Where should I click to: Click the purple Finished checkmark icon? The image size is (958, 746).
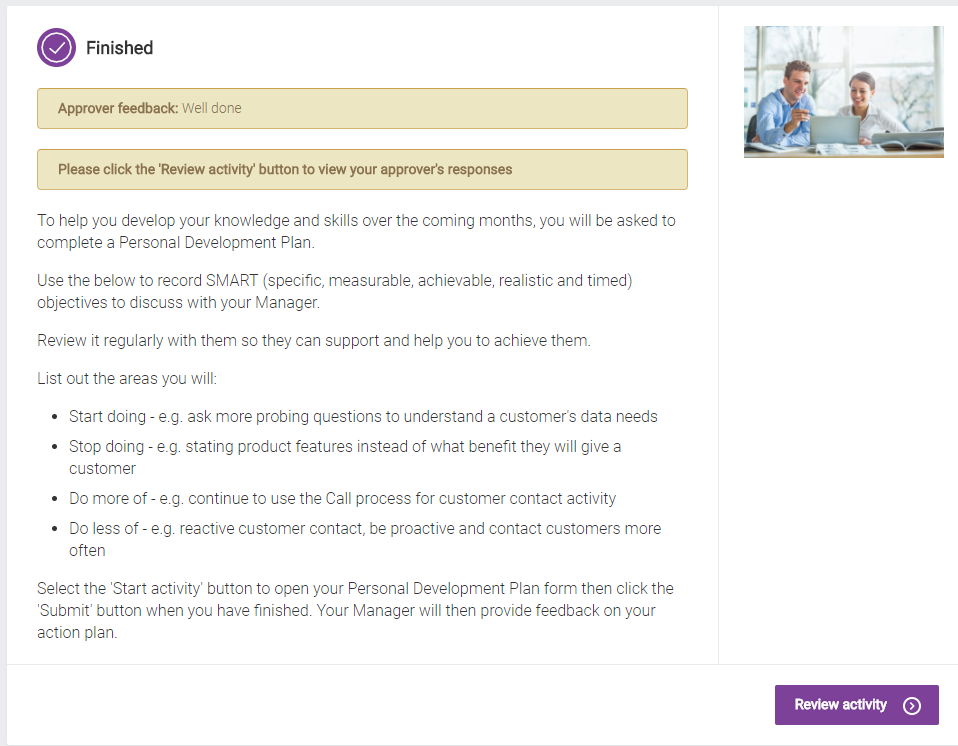coord(56,47)
